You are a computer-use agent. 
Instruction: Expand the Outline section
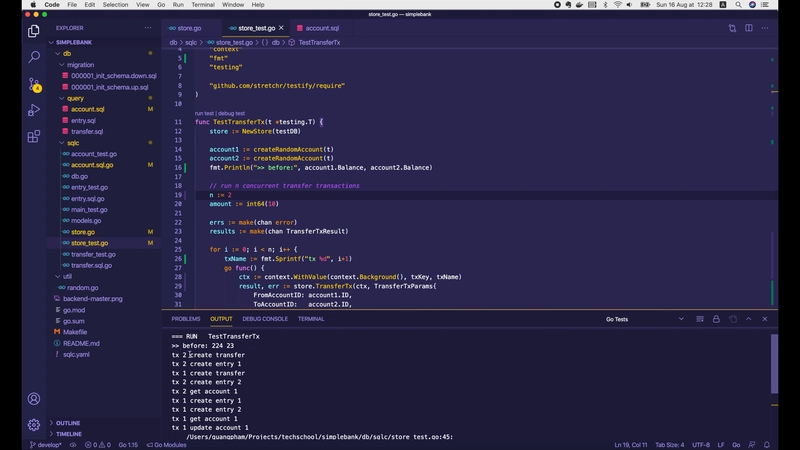click(68, 423)
